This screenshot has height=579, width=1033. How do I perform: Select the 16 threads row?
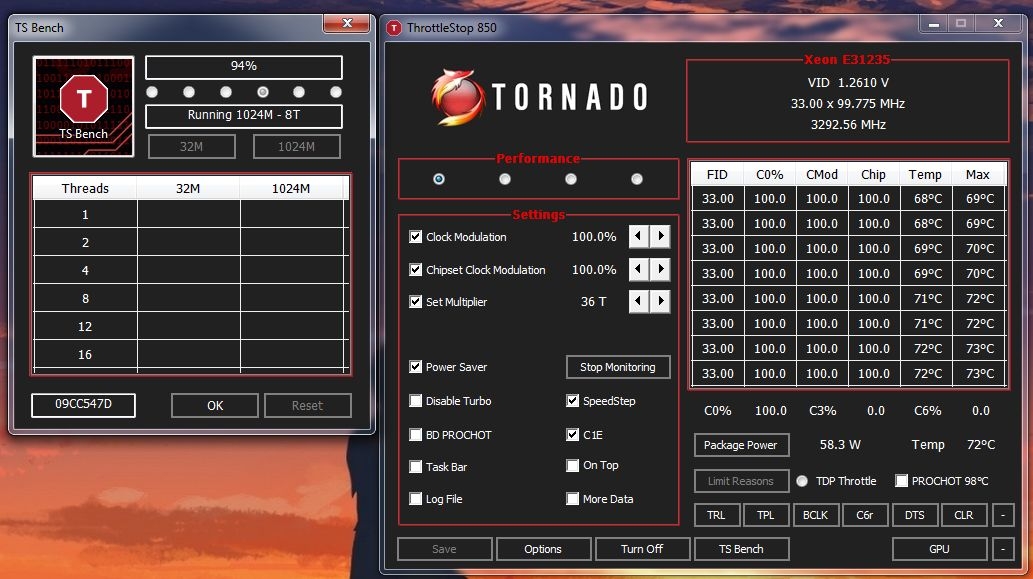pyautogui.click(x=189, y=354)
